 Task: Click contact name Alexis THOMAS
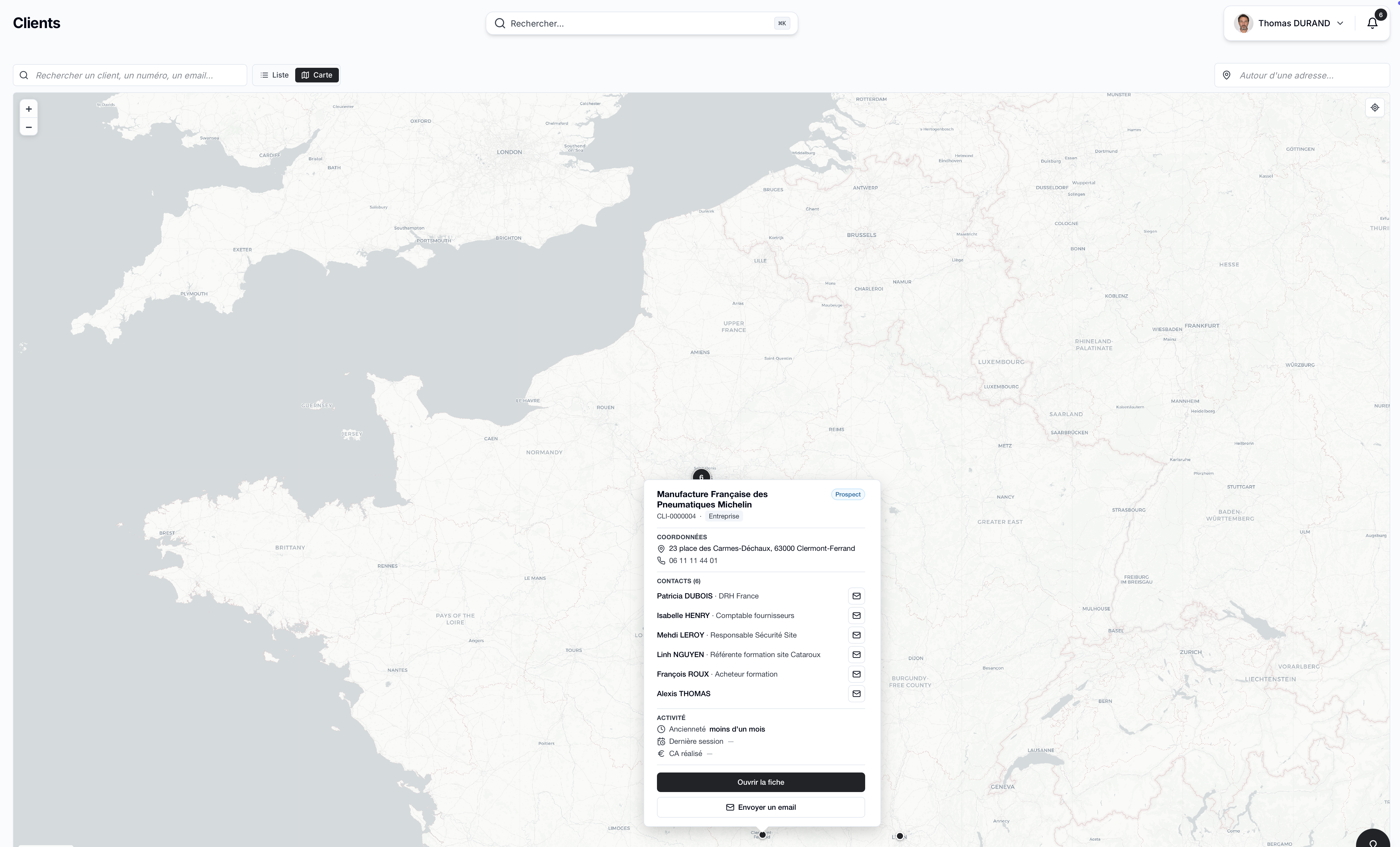684,693
